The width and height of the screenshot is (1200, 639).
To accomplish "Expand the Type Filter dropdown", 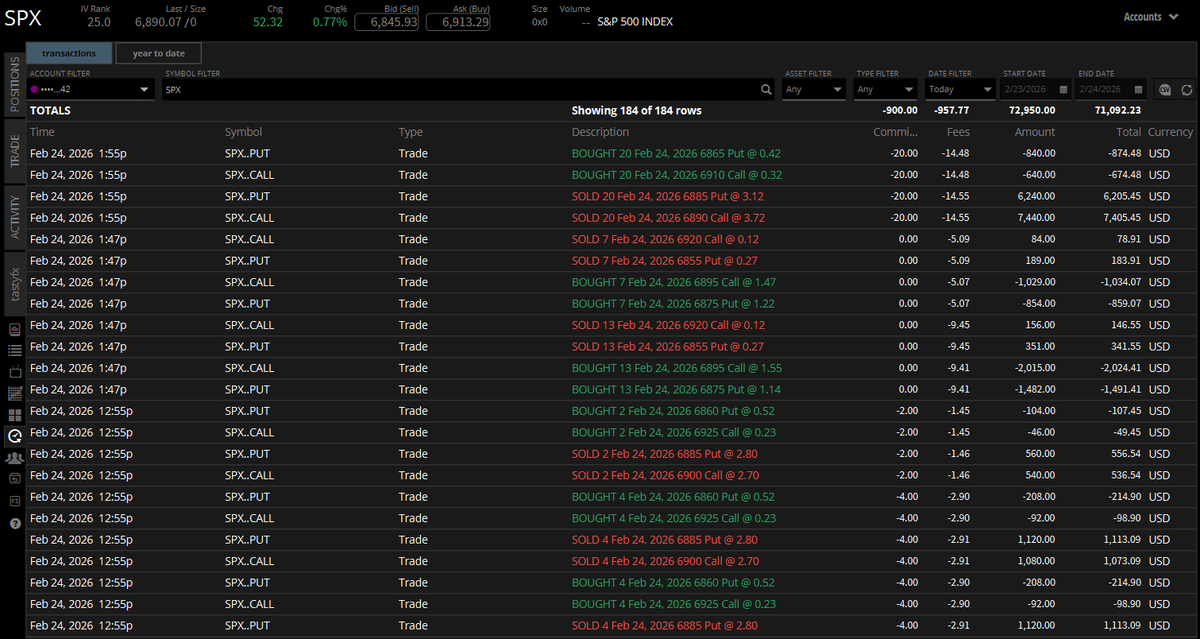I will pos(887,89).
